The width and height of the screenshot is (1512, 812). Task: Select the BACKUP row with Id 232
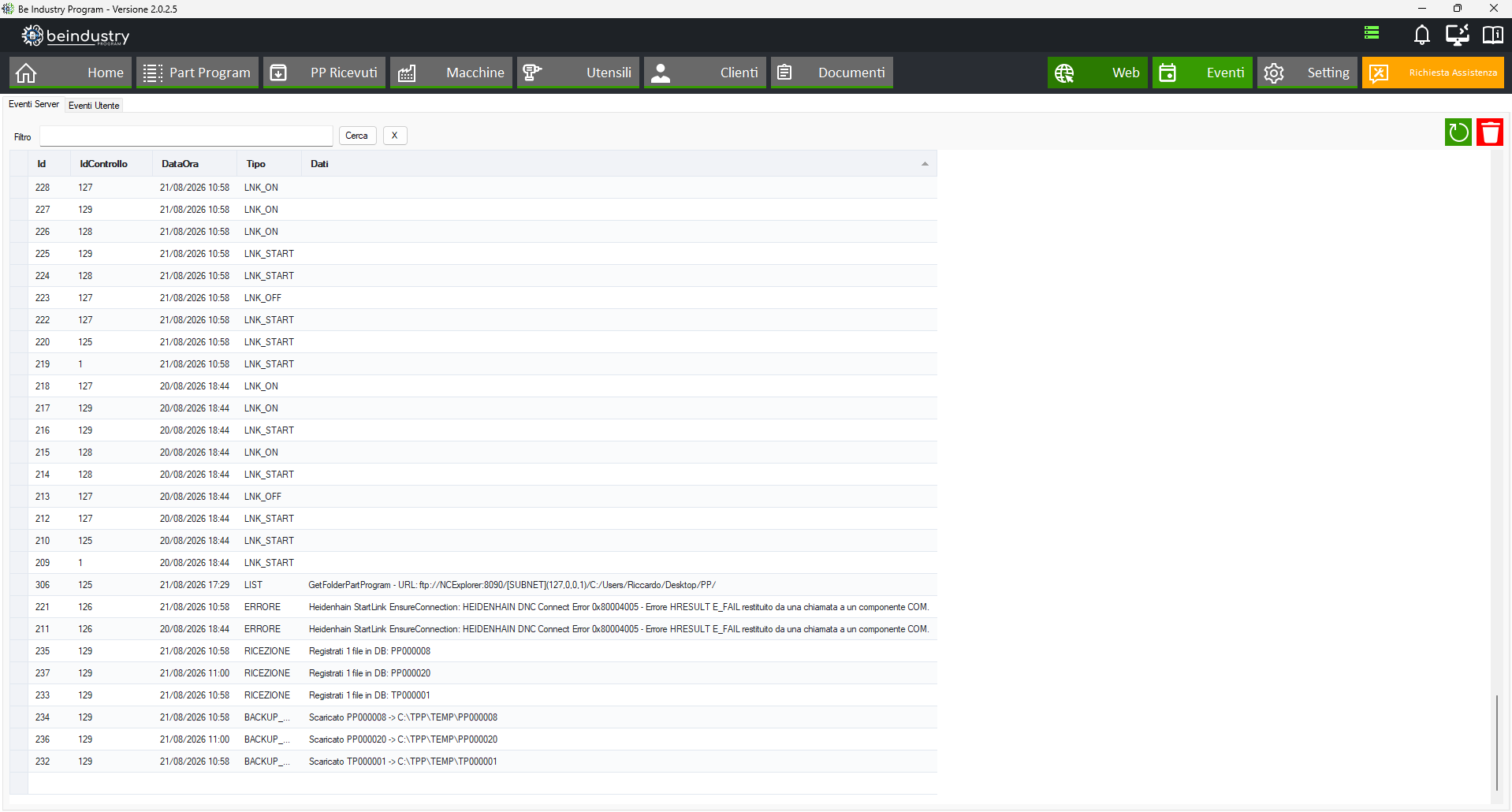(473, 762)
